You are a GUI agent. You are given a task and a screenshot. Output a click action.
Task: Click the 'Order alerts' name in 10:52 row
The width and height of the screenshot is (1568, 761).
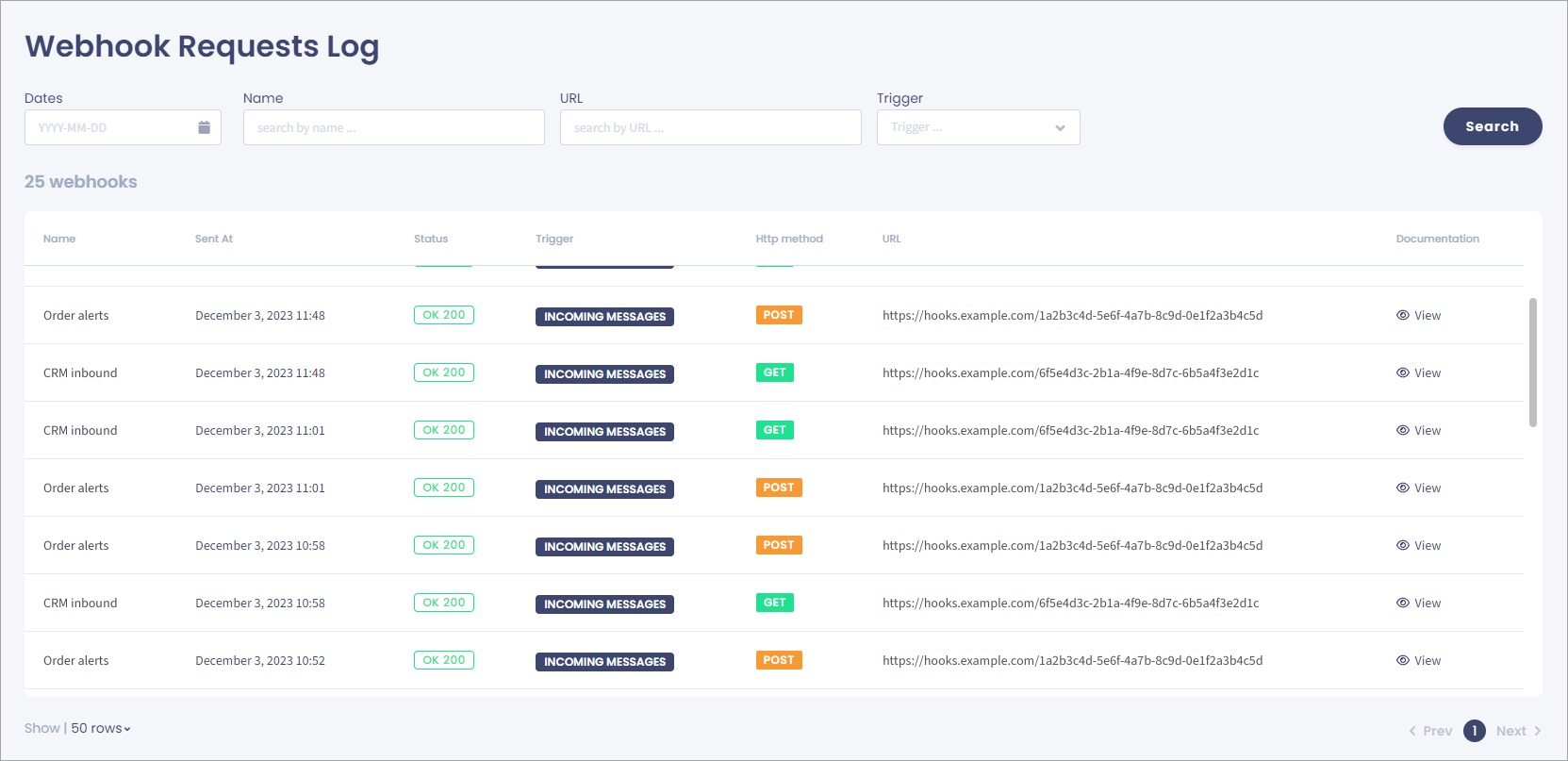[76, 661]
